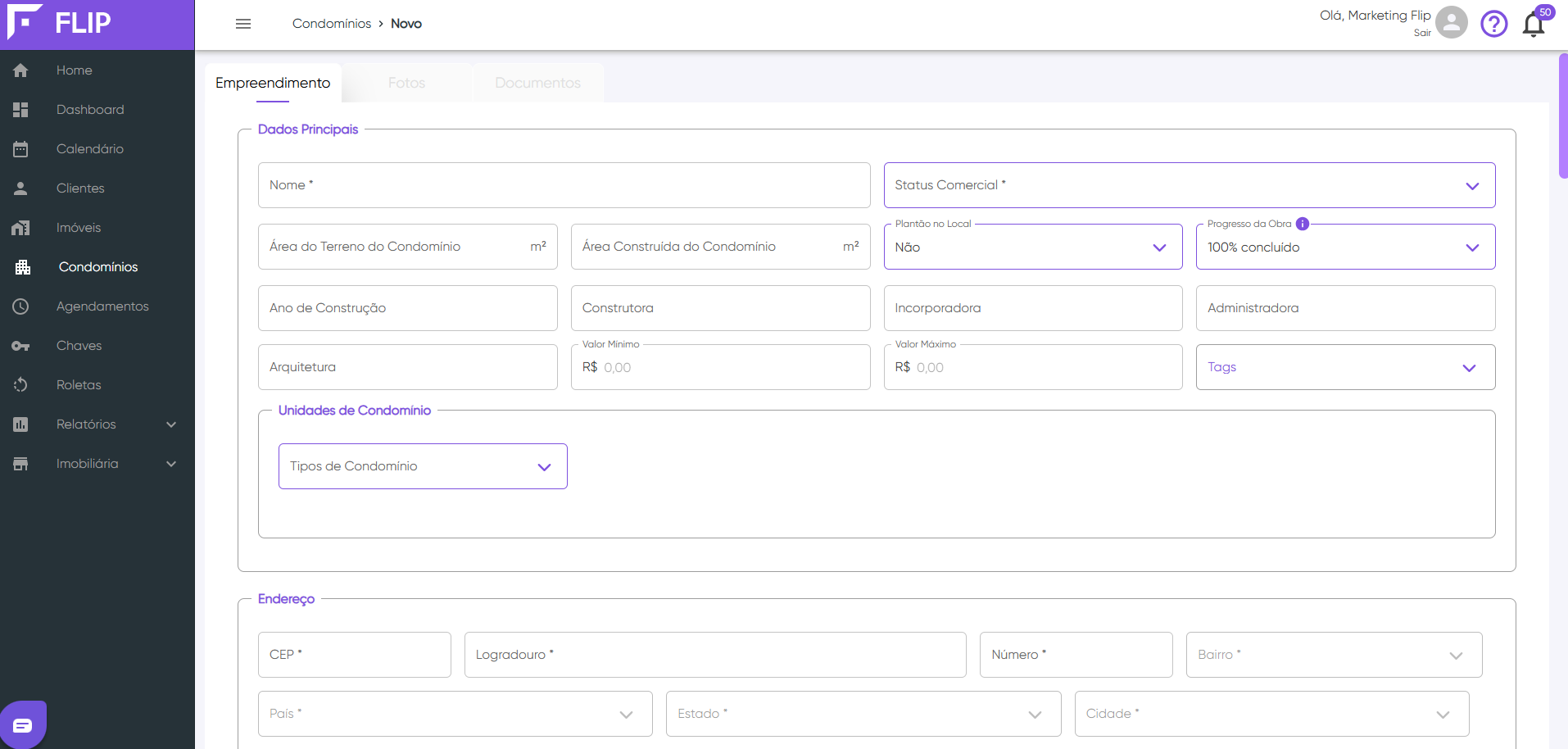
Task: Open the user avatar icon
Action: pyautogui.click(x=1451, y=23)
